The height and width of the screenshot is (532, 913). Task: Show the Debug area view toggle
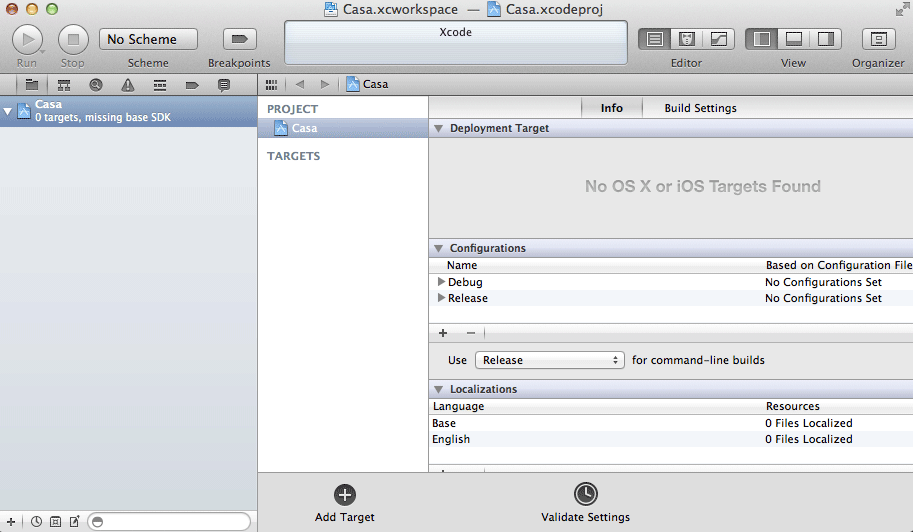pyautogui.click(x=794, y=39)
